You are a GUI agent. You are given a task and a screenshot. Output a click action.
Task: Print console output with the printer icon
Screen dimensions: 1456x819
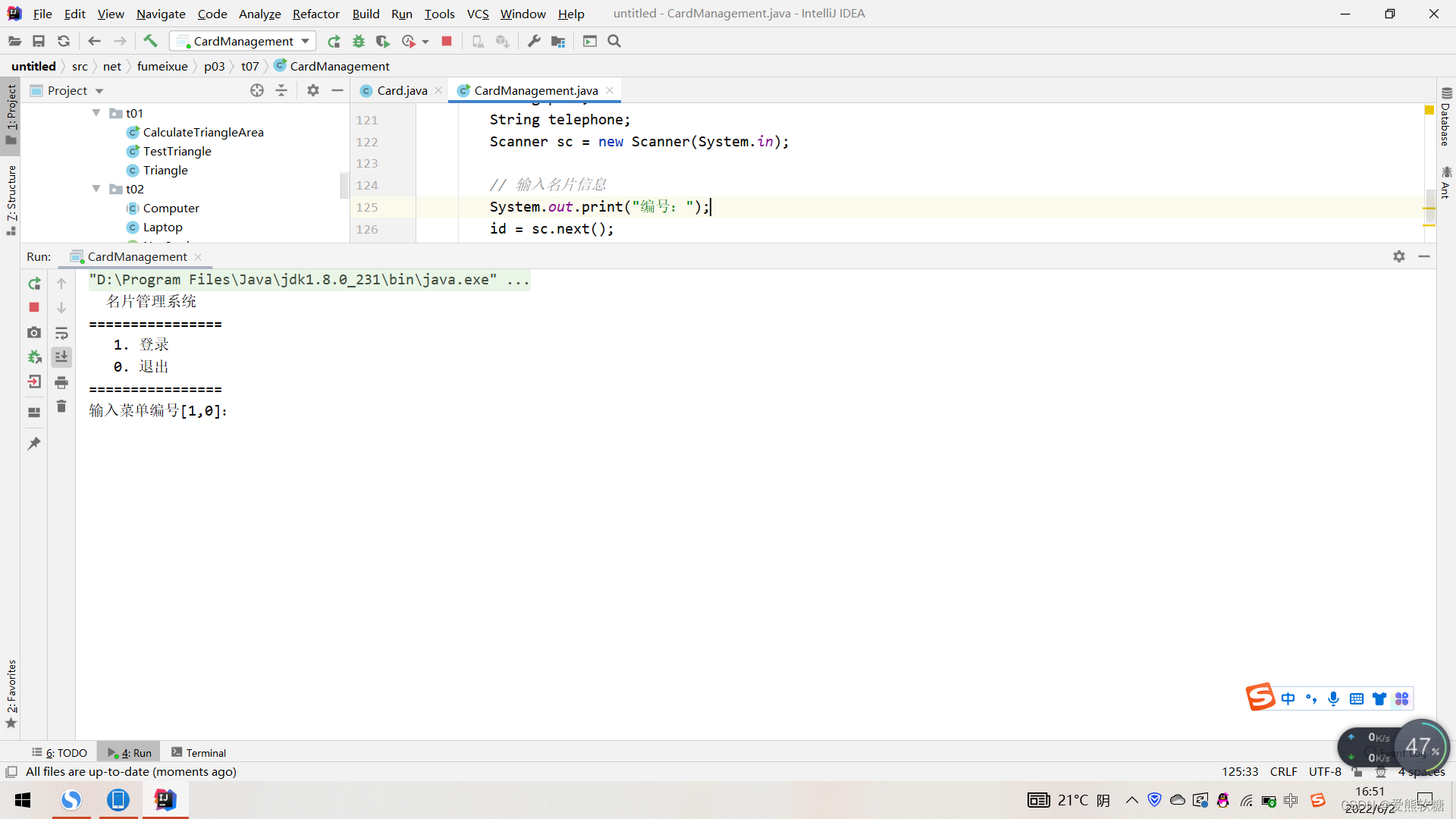click(x=61, y=382)
